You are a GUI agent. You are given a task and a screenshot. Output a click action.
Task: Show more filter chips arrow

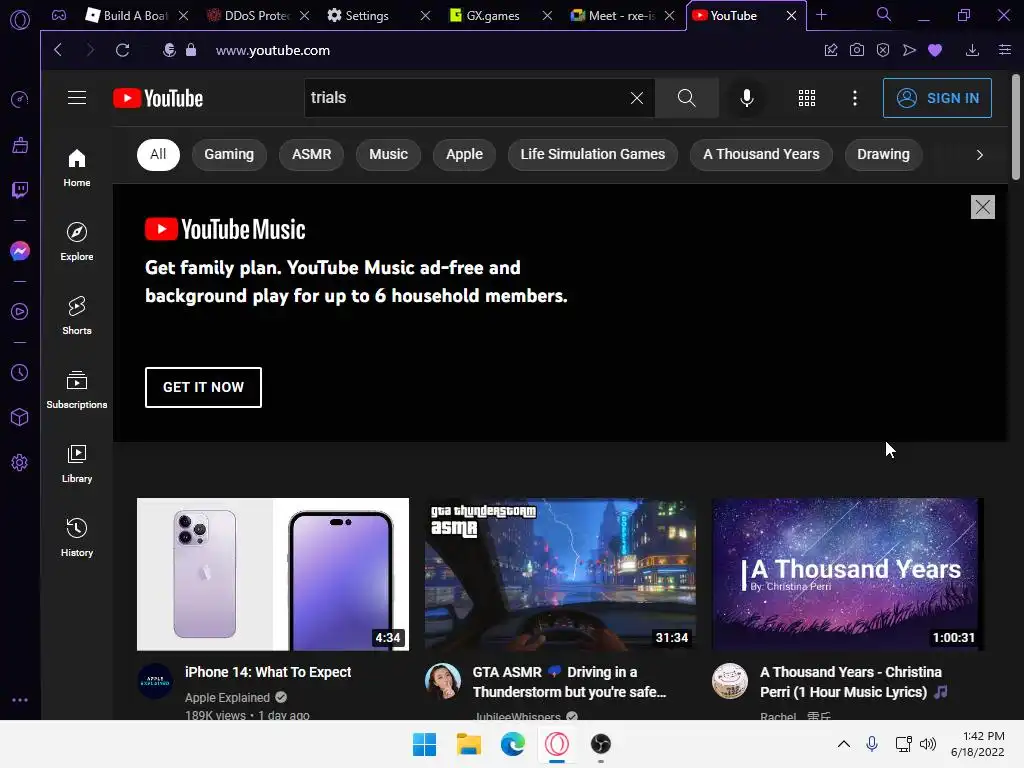pos(980,155)
